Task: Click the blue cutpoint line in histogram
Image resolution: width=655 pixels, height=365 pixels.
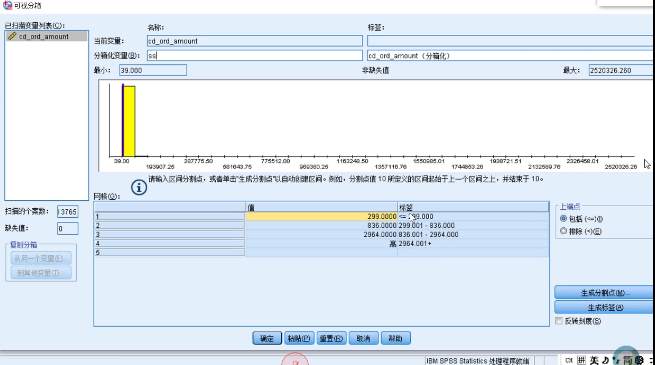Action: [123, 120]
